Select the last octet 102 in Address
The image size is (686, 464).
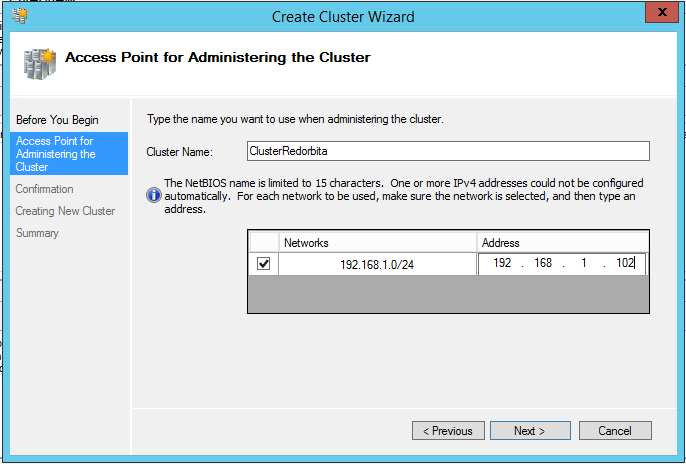[626, 264]
